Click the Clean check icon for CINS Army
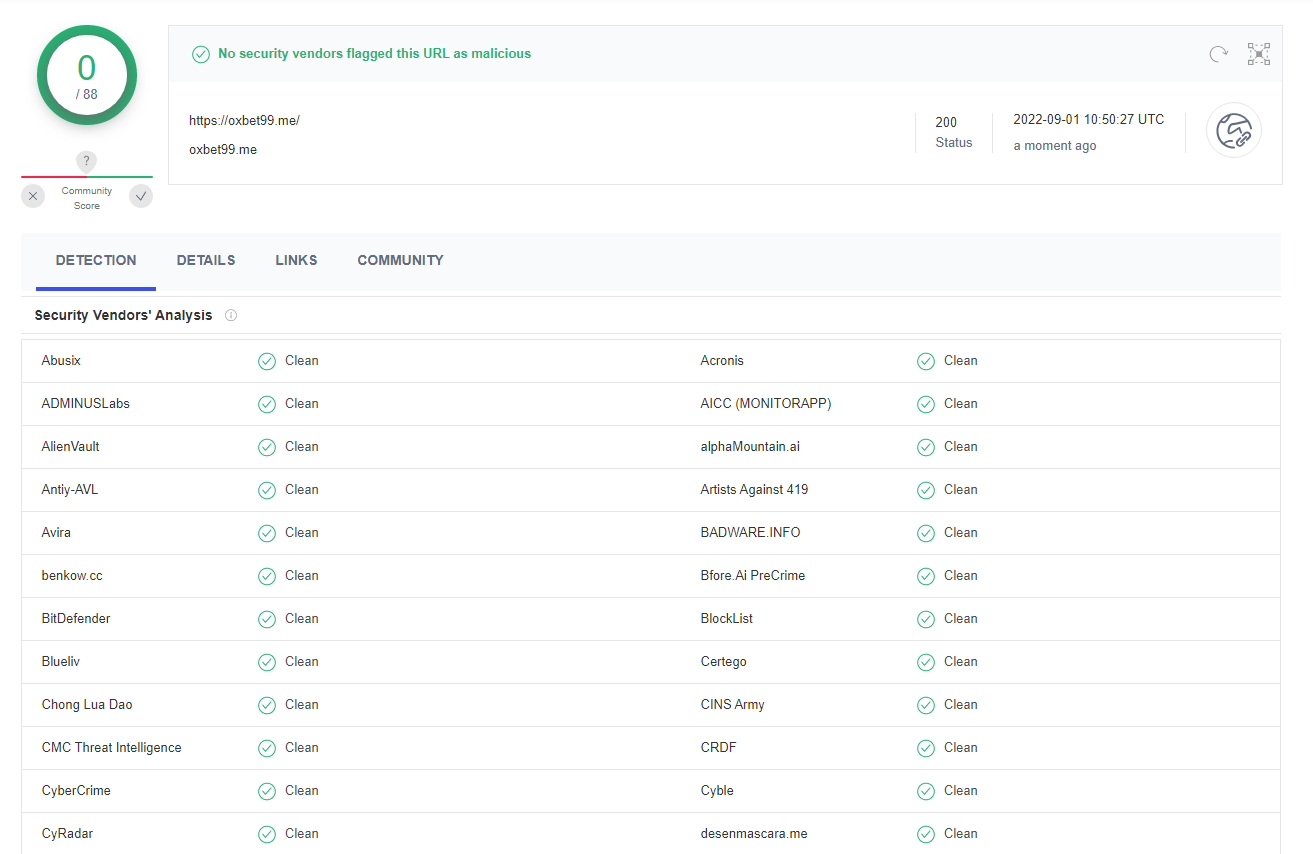1313x854 pixels. click(x=926, y=705)
